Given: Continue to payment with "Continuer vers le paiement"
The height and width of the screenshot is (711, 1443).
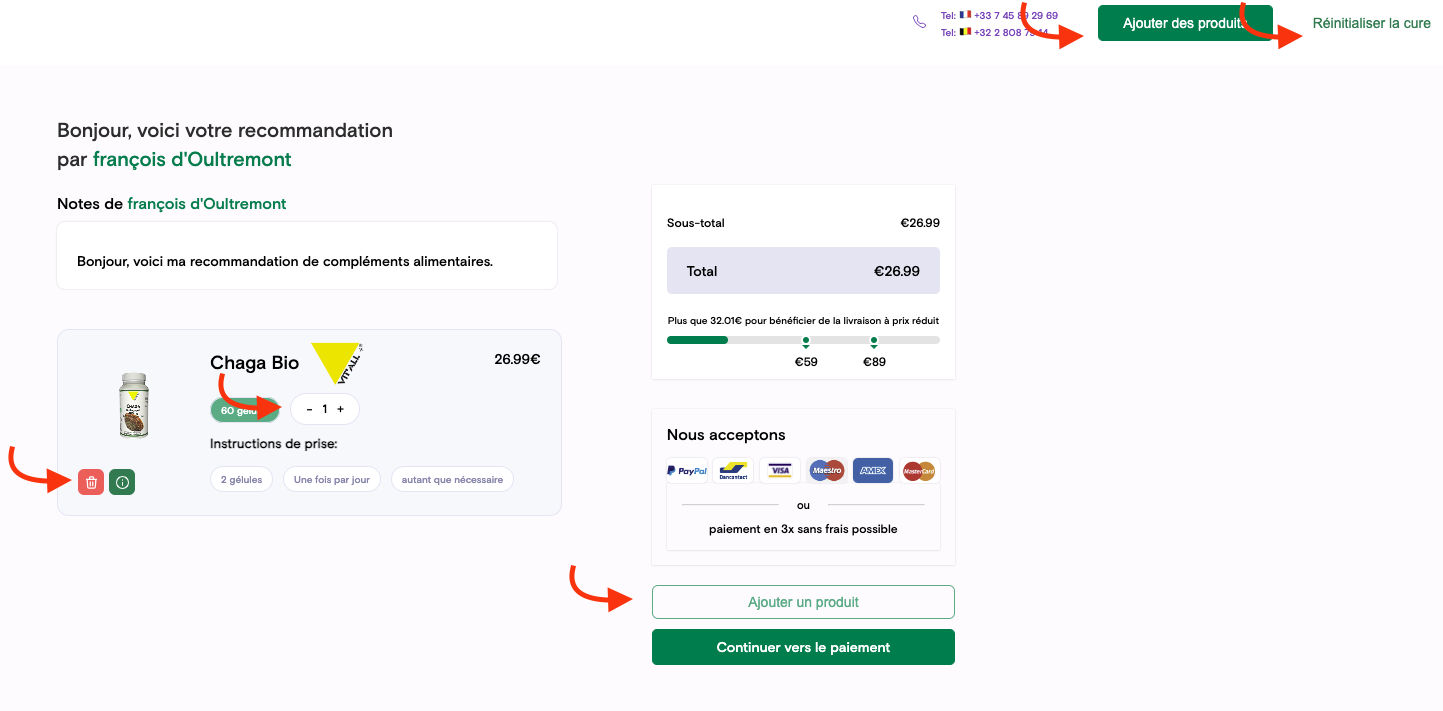Looking at the screenshot, I should (x=803, y=647).
